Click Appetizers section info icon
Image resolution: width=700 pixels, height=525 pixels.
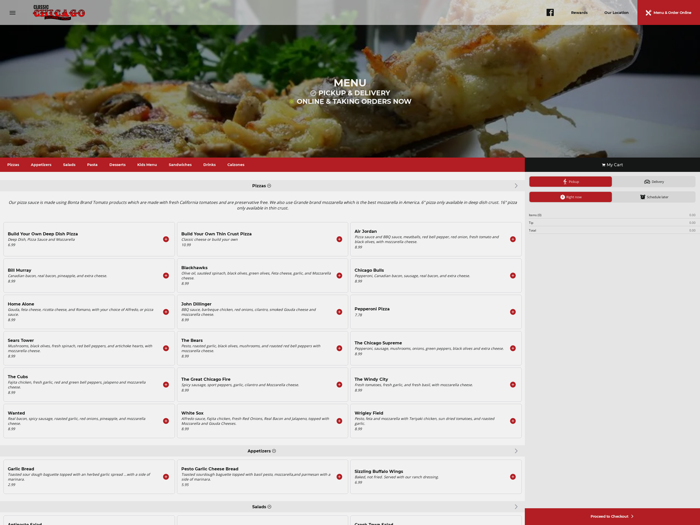[274, 451]
